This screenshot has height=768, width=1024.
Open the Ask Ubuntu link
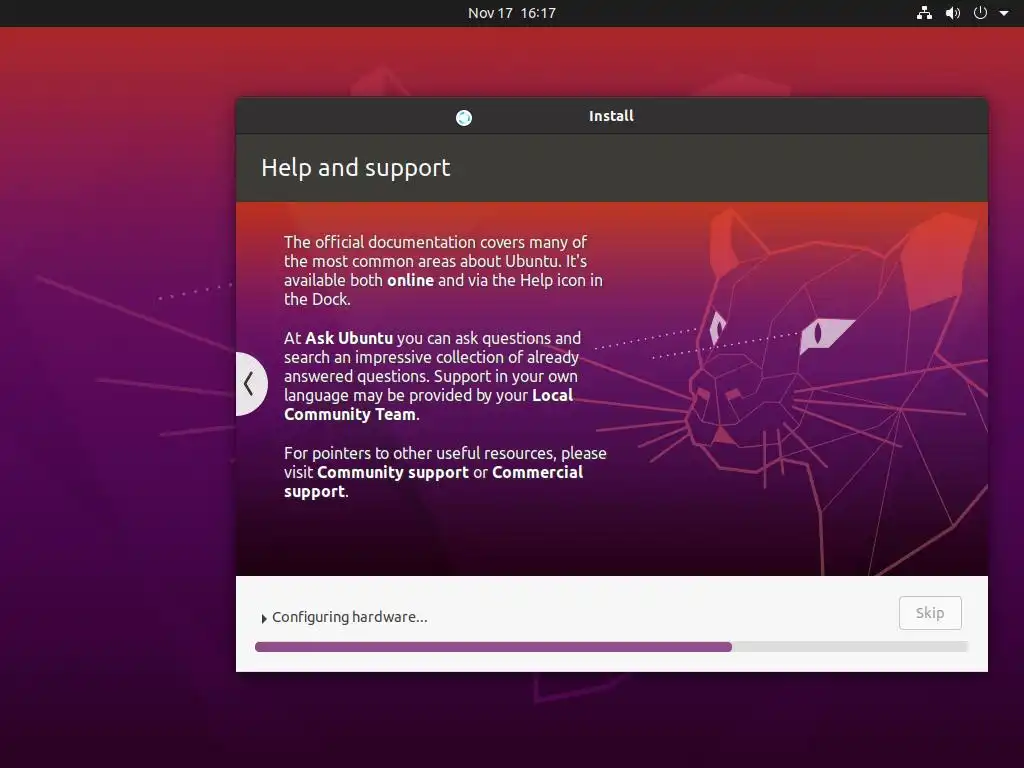tap(349, 338)
